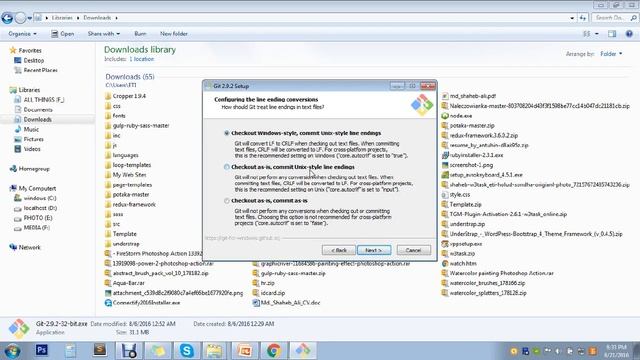Select vppsetup.exe file icon
This screenshot has height=360, width=640.
point(445,244)
